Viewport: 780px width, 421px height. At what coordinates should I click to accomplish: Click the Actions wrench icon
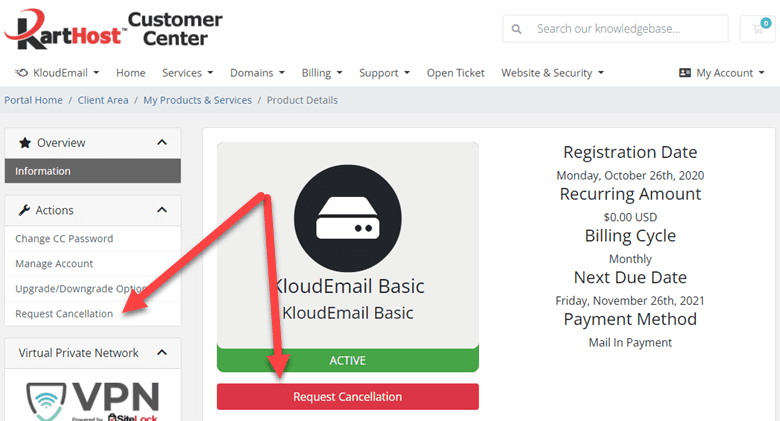click(x=24, y=210)
